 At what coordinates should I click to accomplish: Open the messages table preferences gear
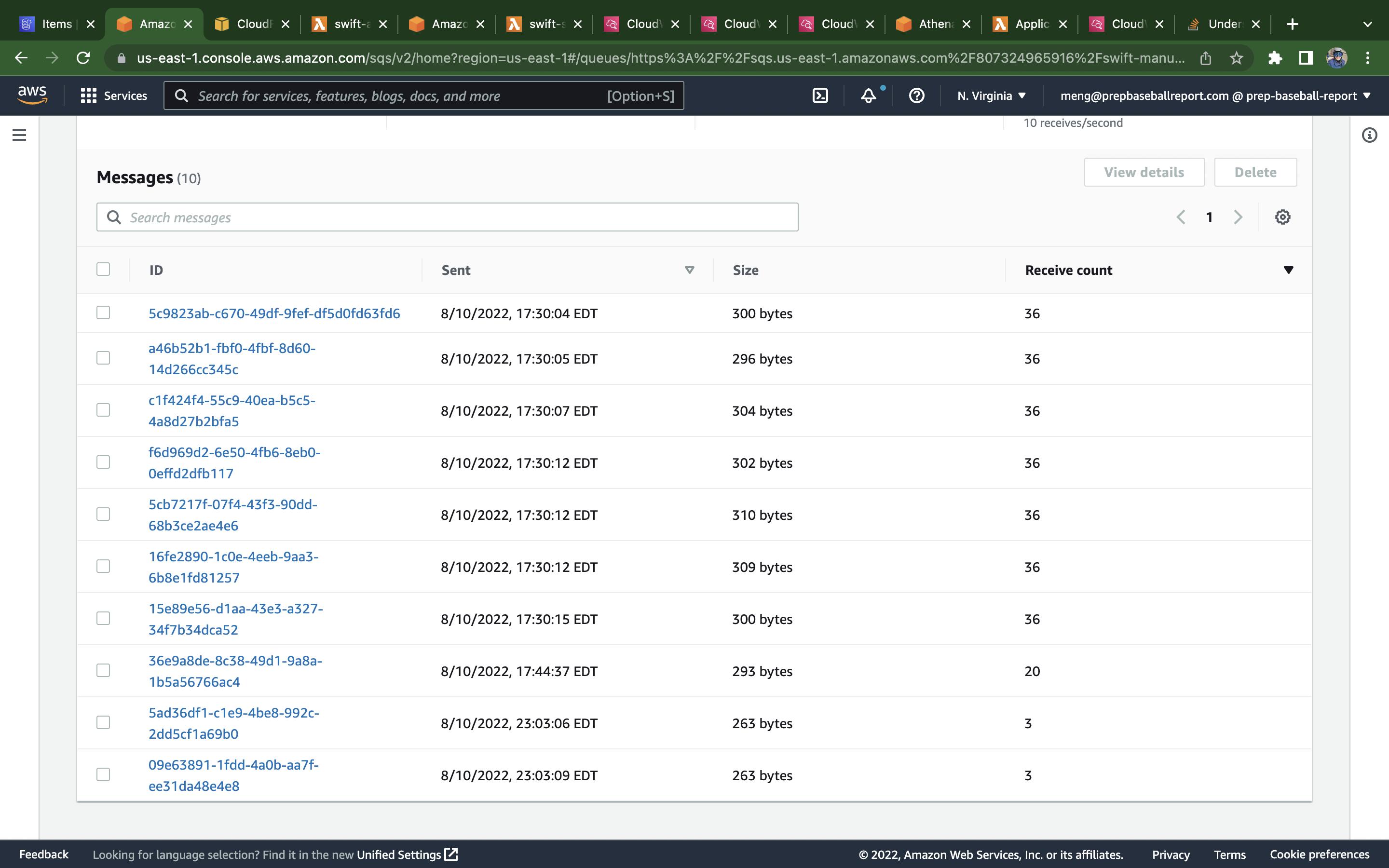(x=1283, y=217)
